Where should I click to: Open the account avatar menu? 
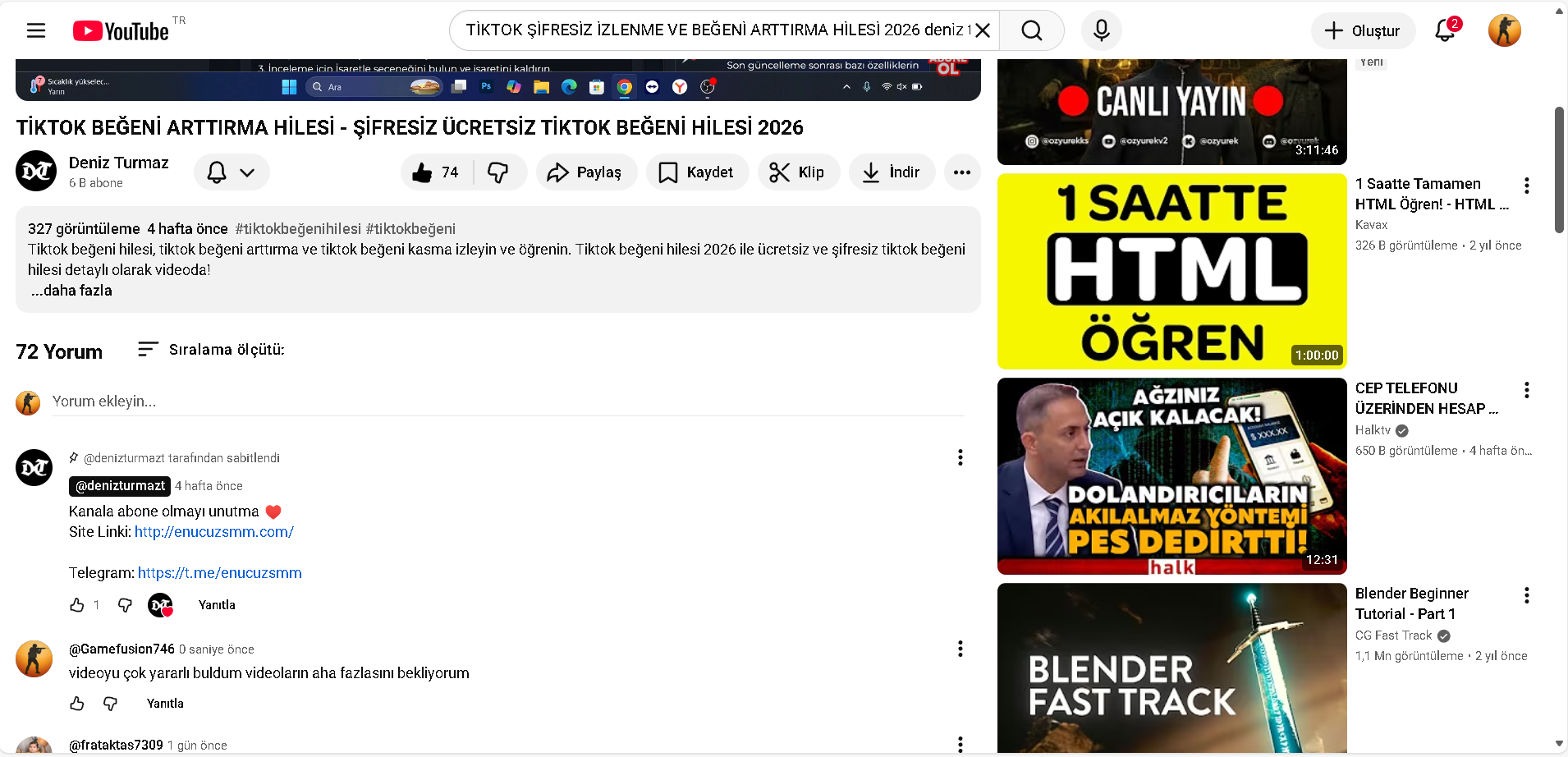pos(1505,30)
